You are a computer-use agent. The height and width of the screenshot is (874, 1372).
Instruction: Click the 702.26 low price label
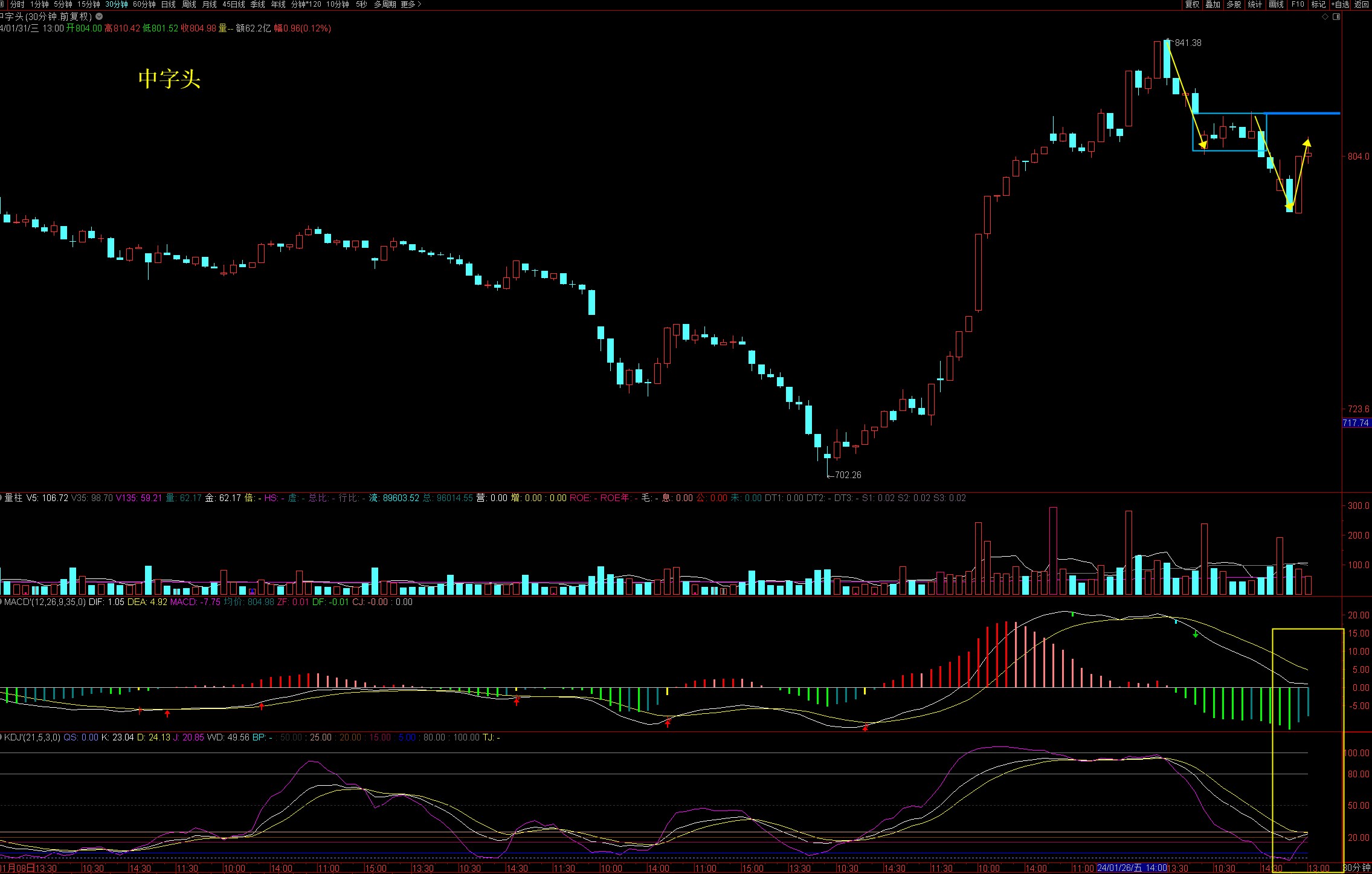click(x=848, y=475)
